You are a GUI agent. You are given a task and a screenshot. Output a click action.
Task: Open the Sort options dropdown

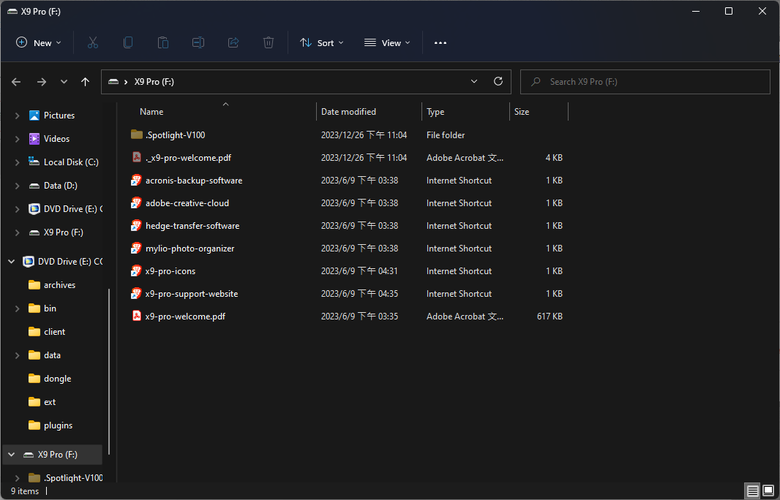click(321, 43)
